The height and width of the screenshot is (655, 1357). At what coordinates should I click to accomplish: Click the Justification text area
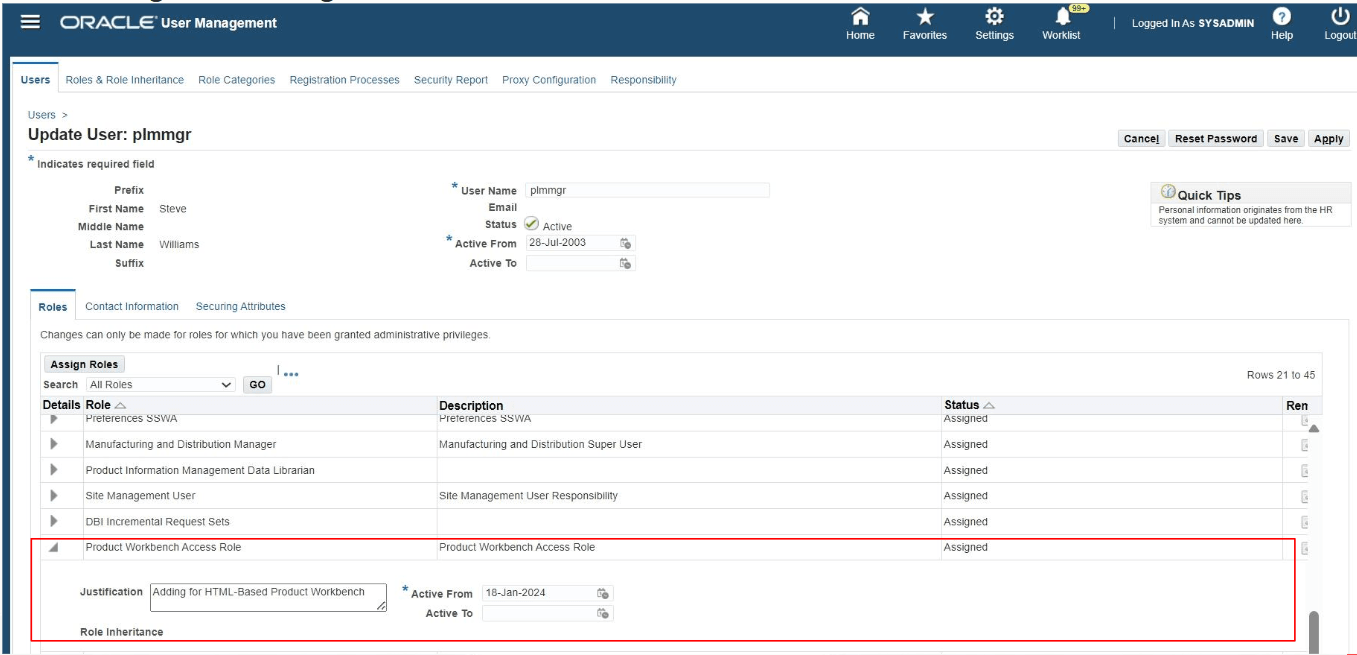click(x=268, y=597)
